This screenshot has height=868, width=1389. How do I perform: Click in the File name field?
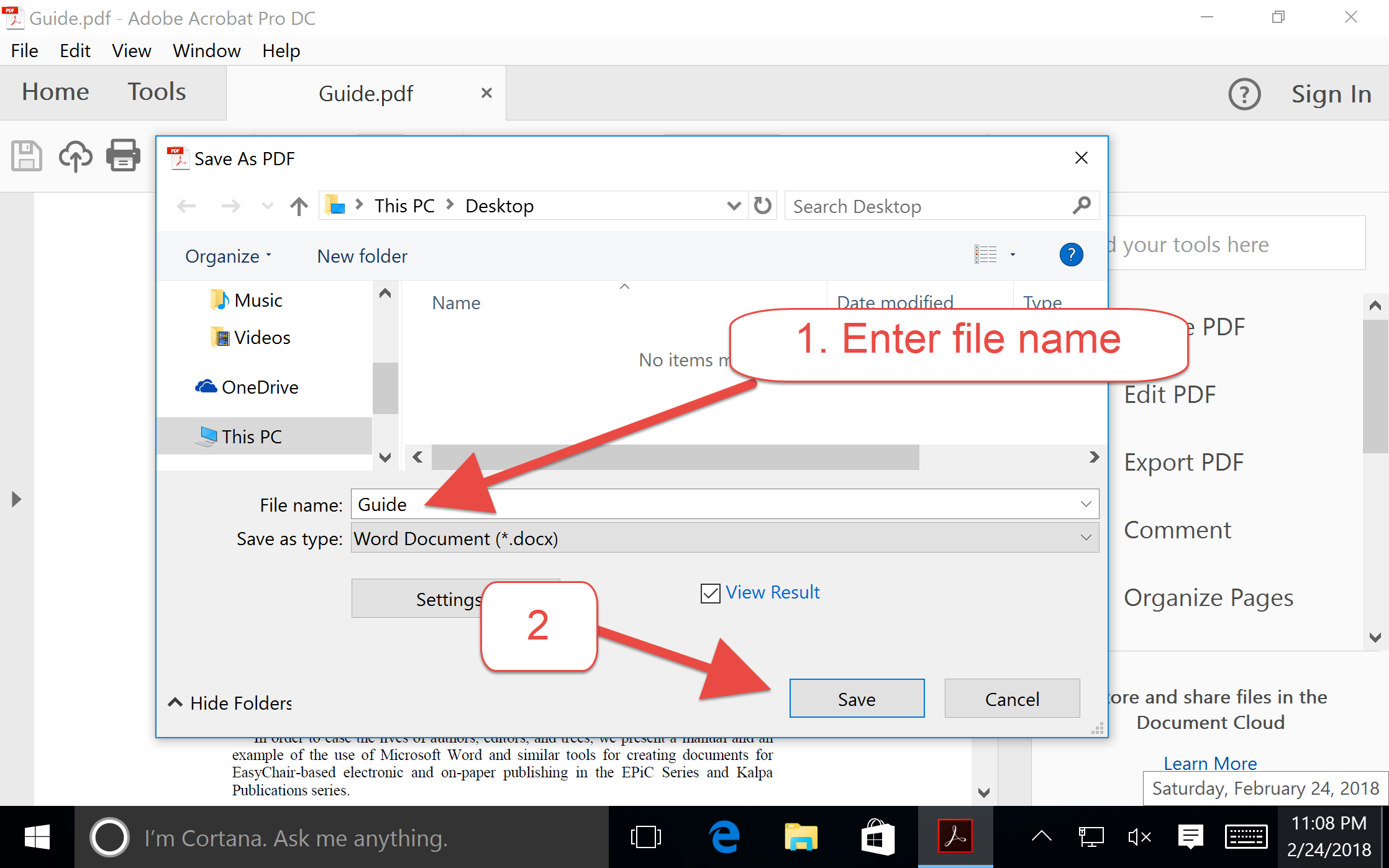(725, 504)
